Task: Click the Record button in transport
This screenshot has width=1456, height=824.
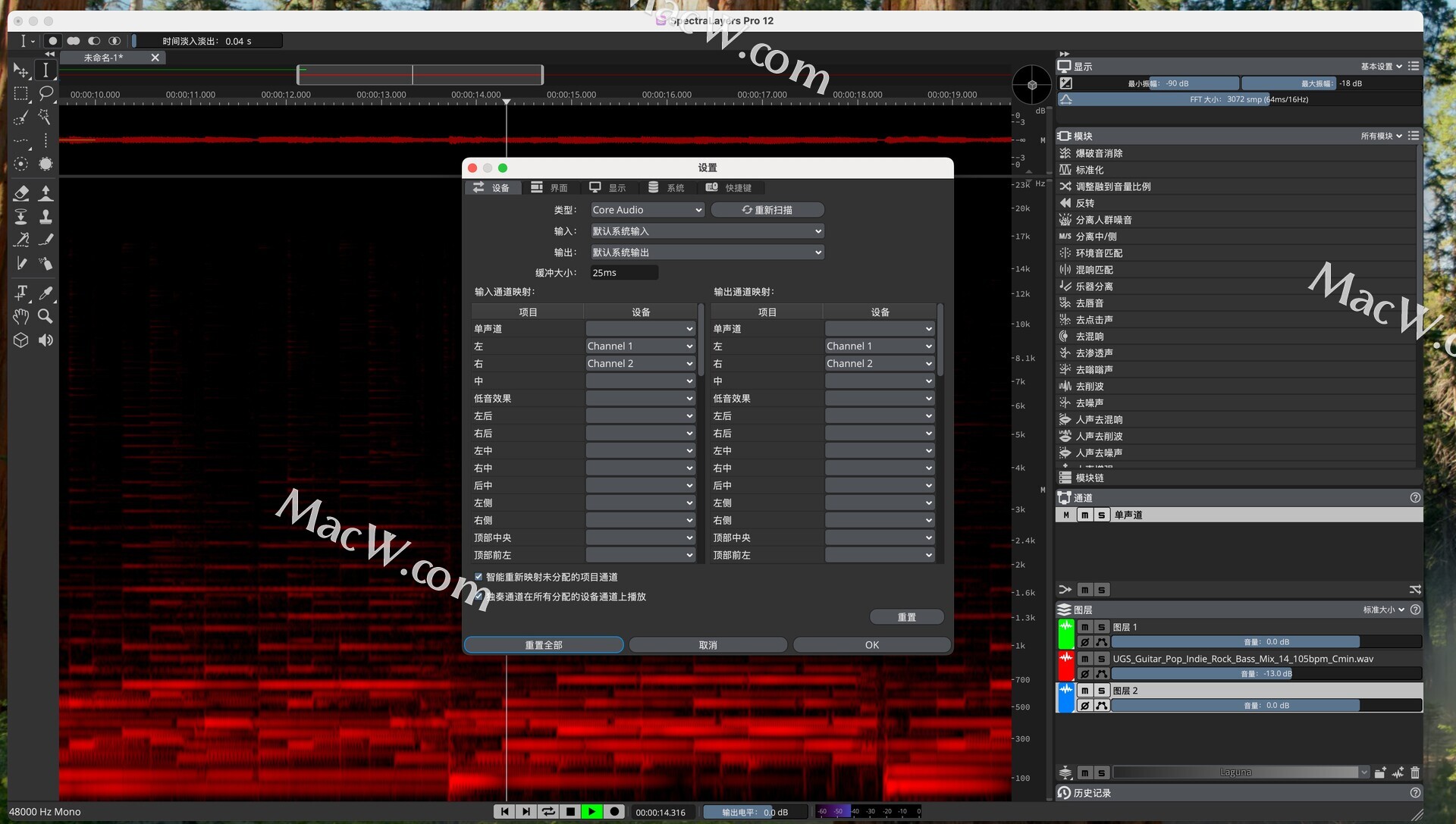Action: (x=614, y=811)
